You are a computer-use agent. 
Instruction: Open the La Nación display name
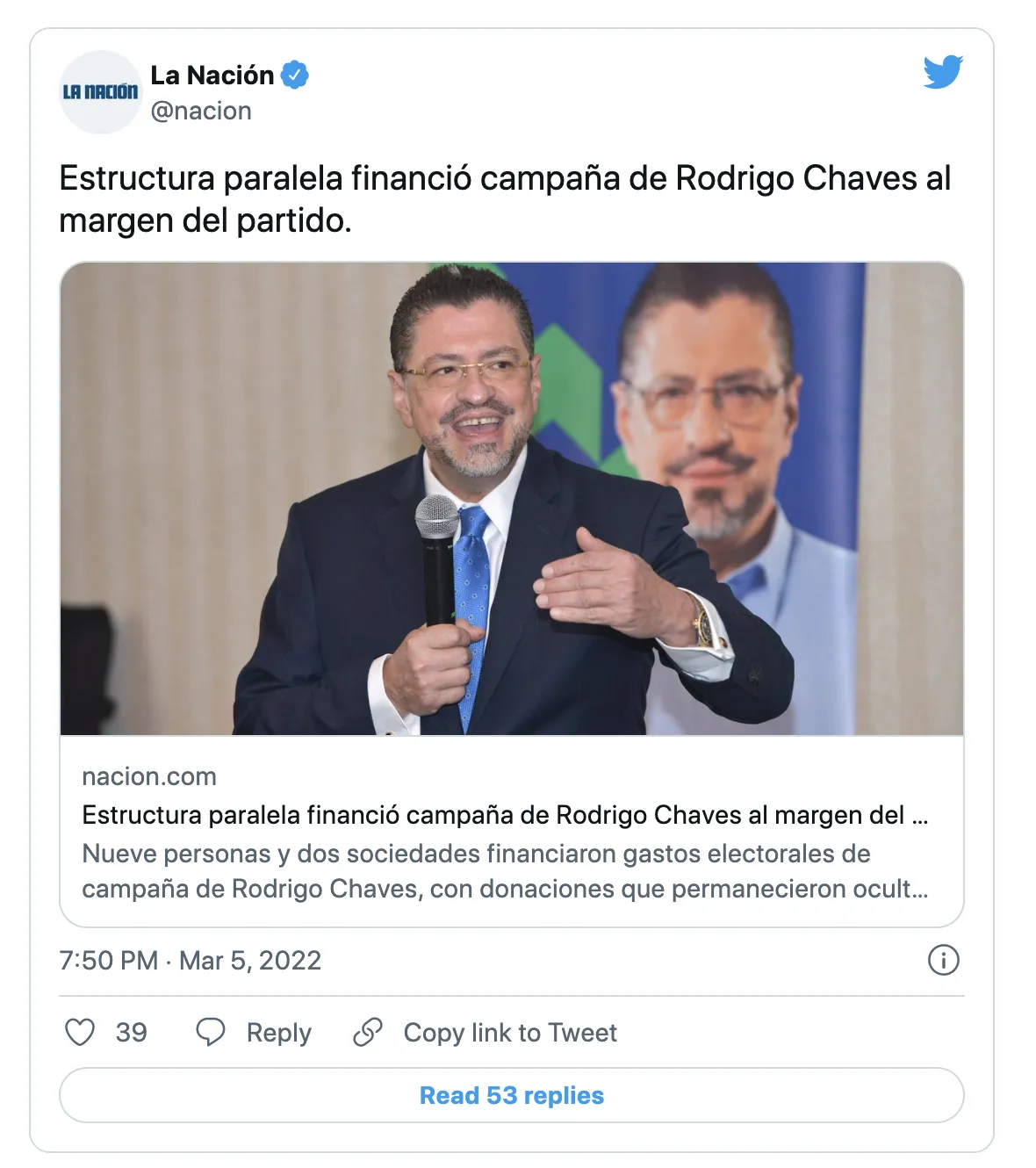pos(212,76)
